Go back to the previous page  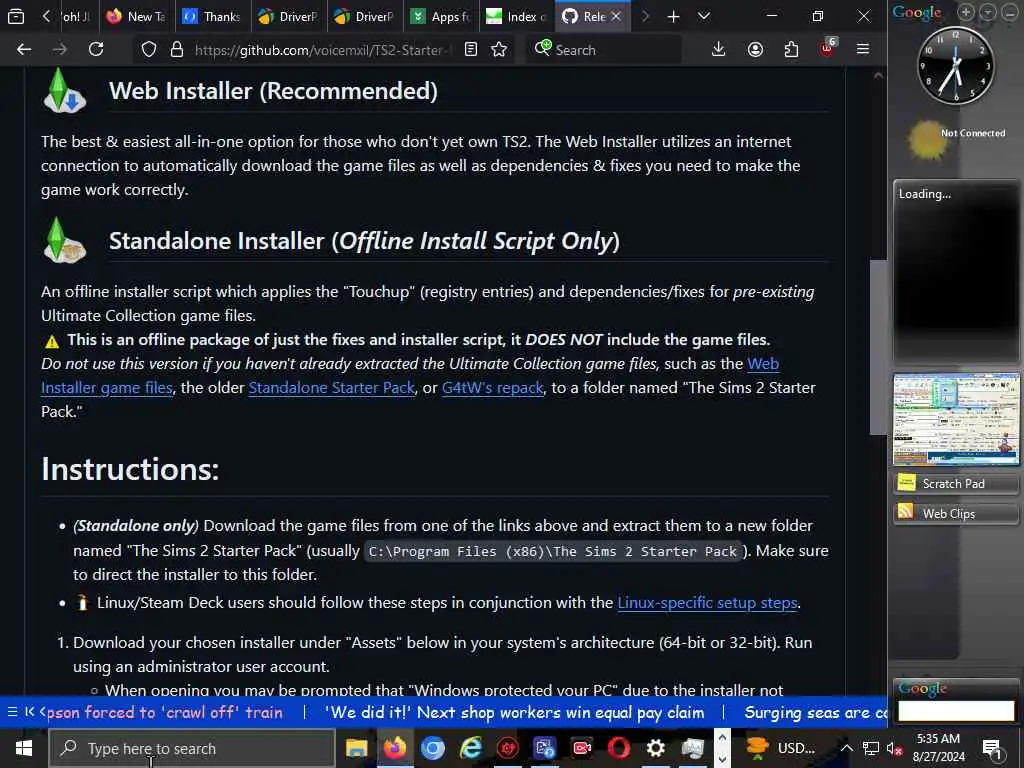tap(24, 50)
